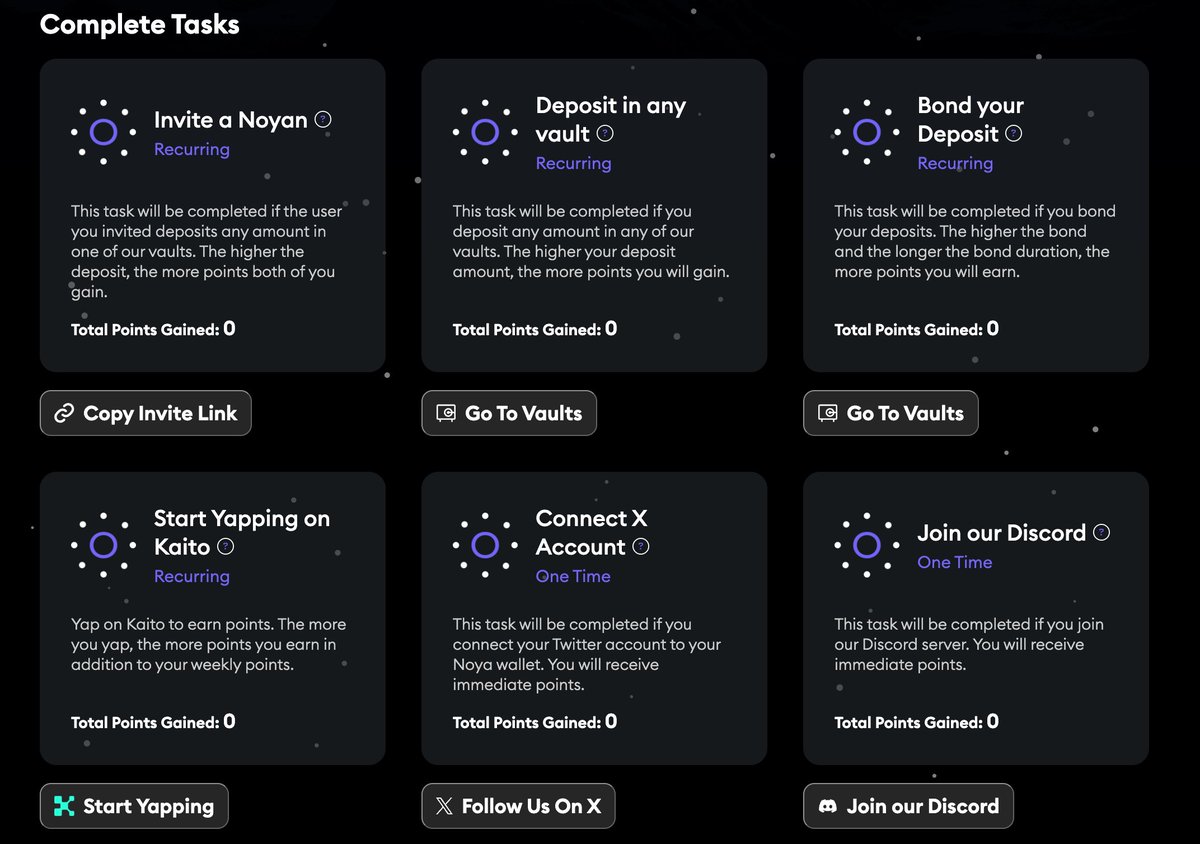Screen dimensions: 1200x844
Task: Click the Start Yapping button
Action: point(134,806)
